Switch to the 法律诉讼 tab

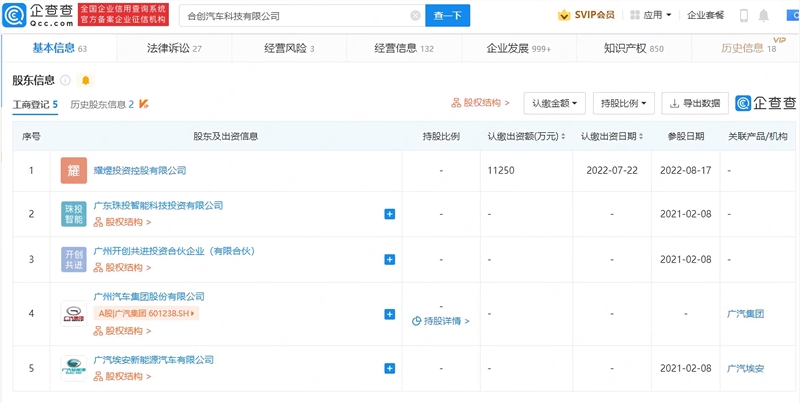[174, 48]
